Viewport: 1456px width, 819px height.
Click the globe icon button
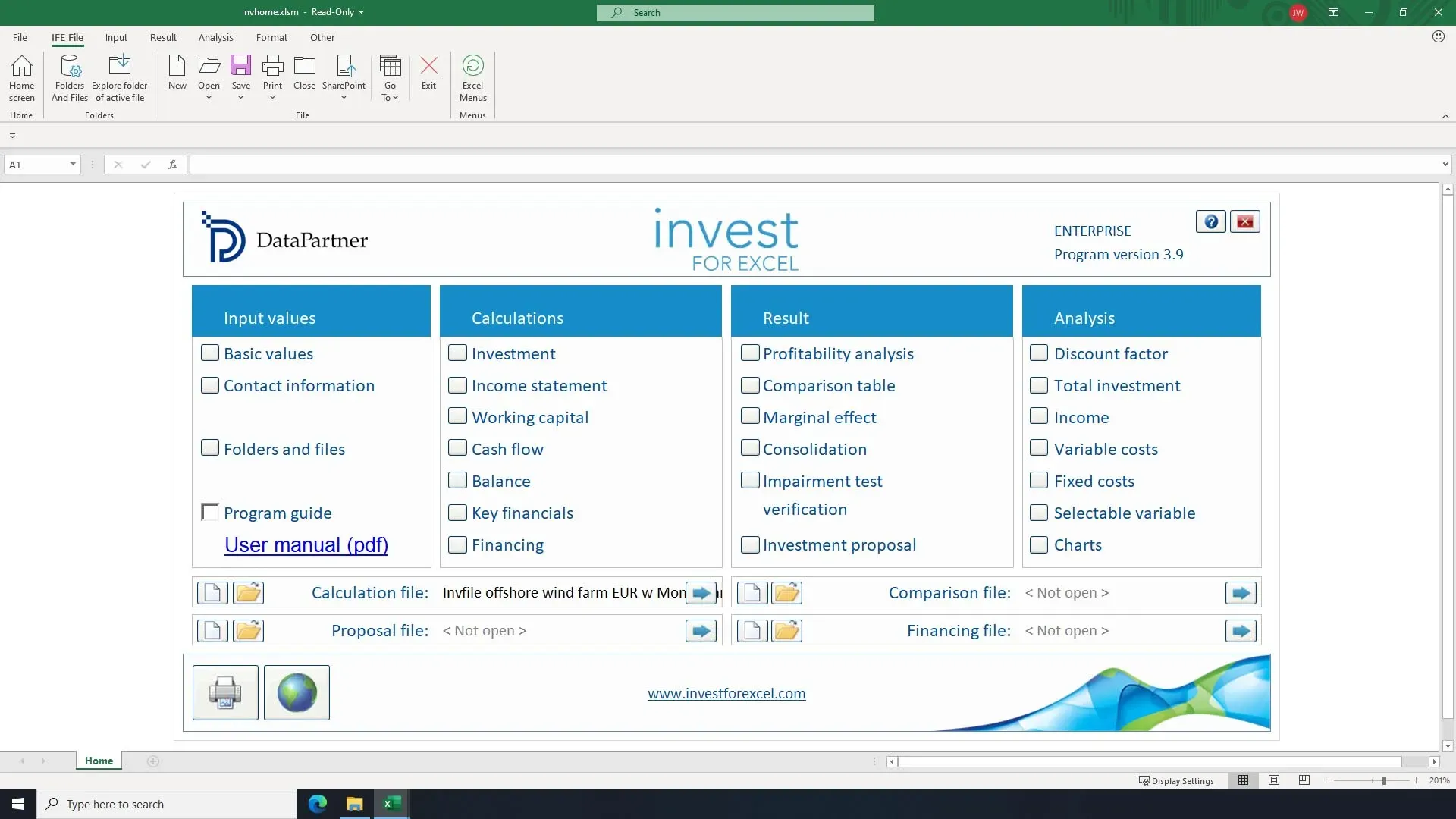point(297,692)
